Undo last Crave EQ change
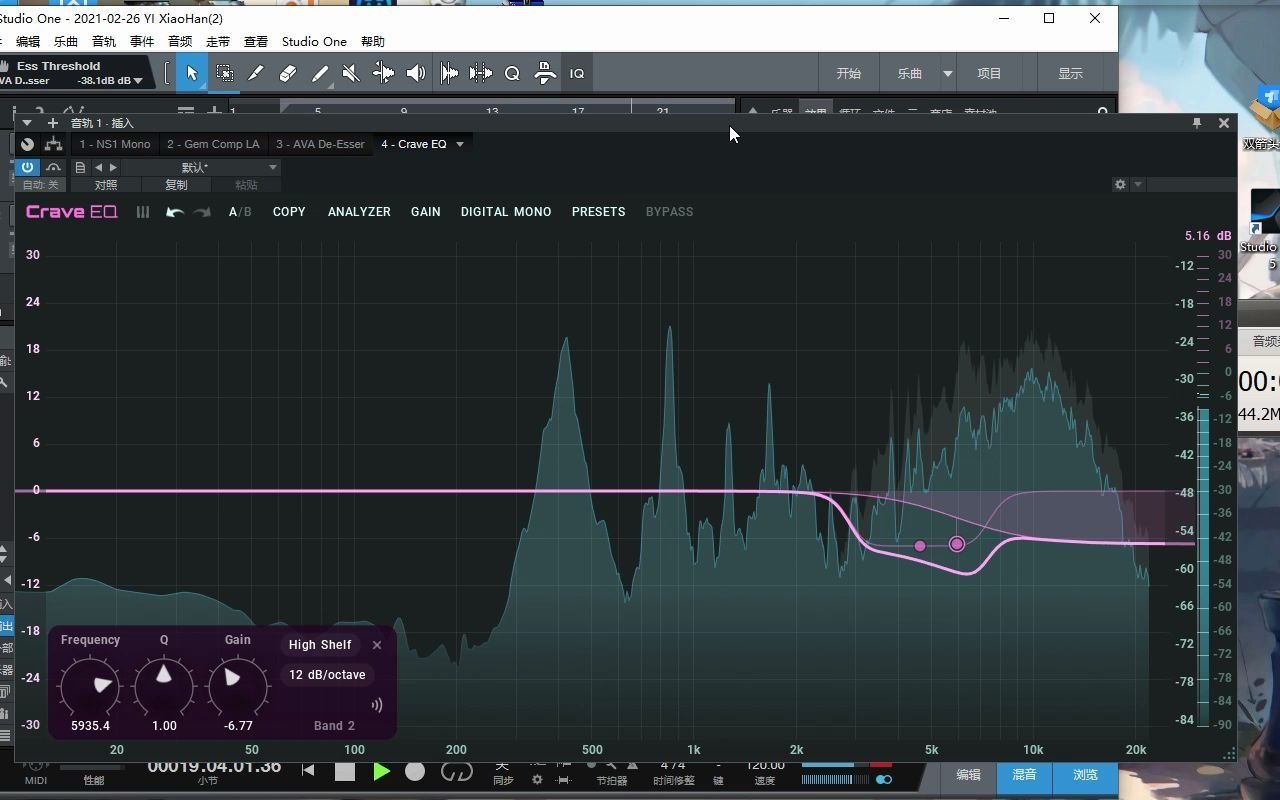Viewport: 1280px width, 800px height. click(x=175, y=212)
